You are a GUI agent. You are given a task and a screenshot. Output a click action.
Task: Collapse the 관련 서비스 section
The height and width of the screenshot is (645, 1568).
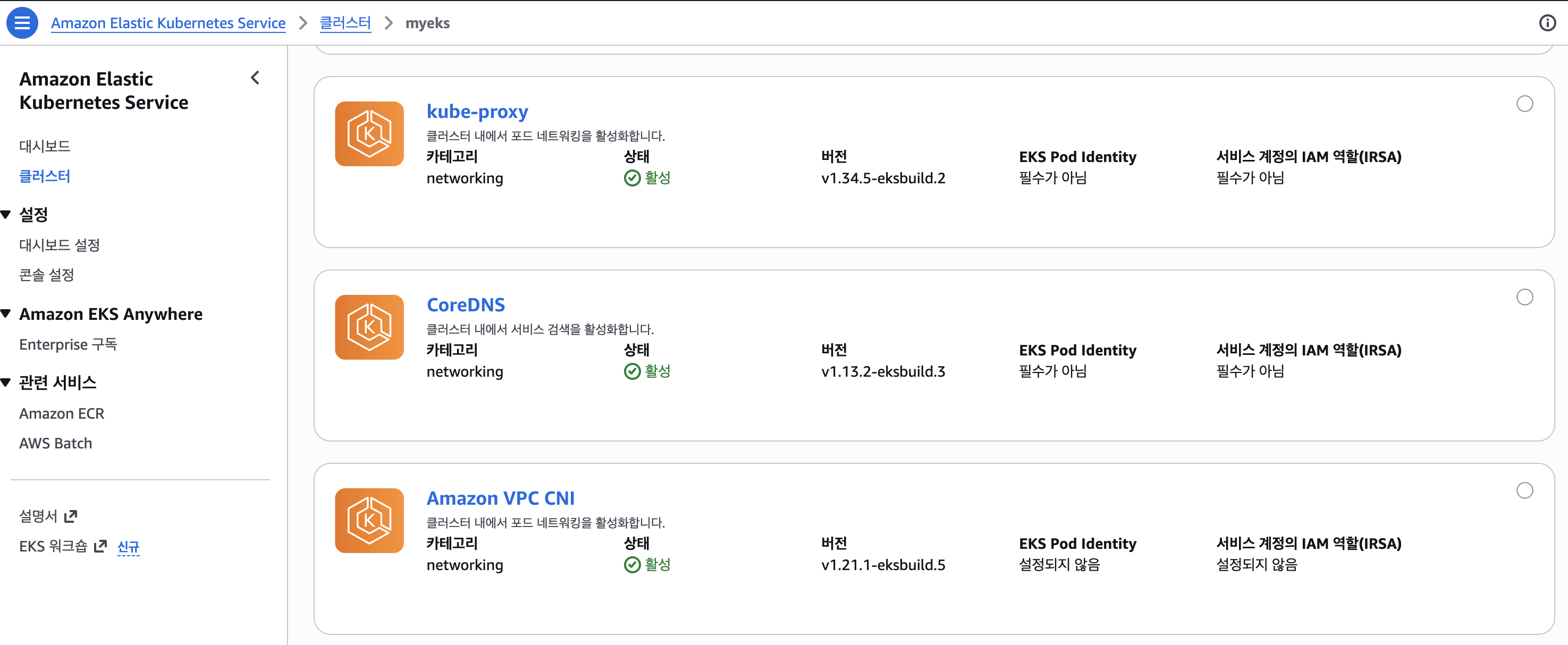point(6,382)
